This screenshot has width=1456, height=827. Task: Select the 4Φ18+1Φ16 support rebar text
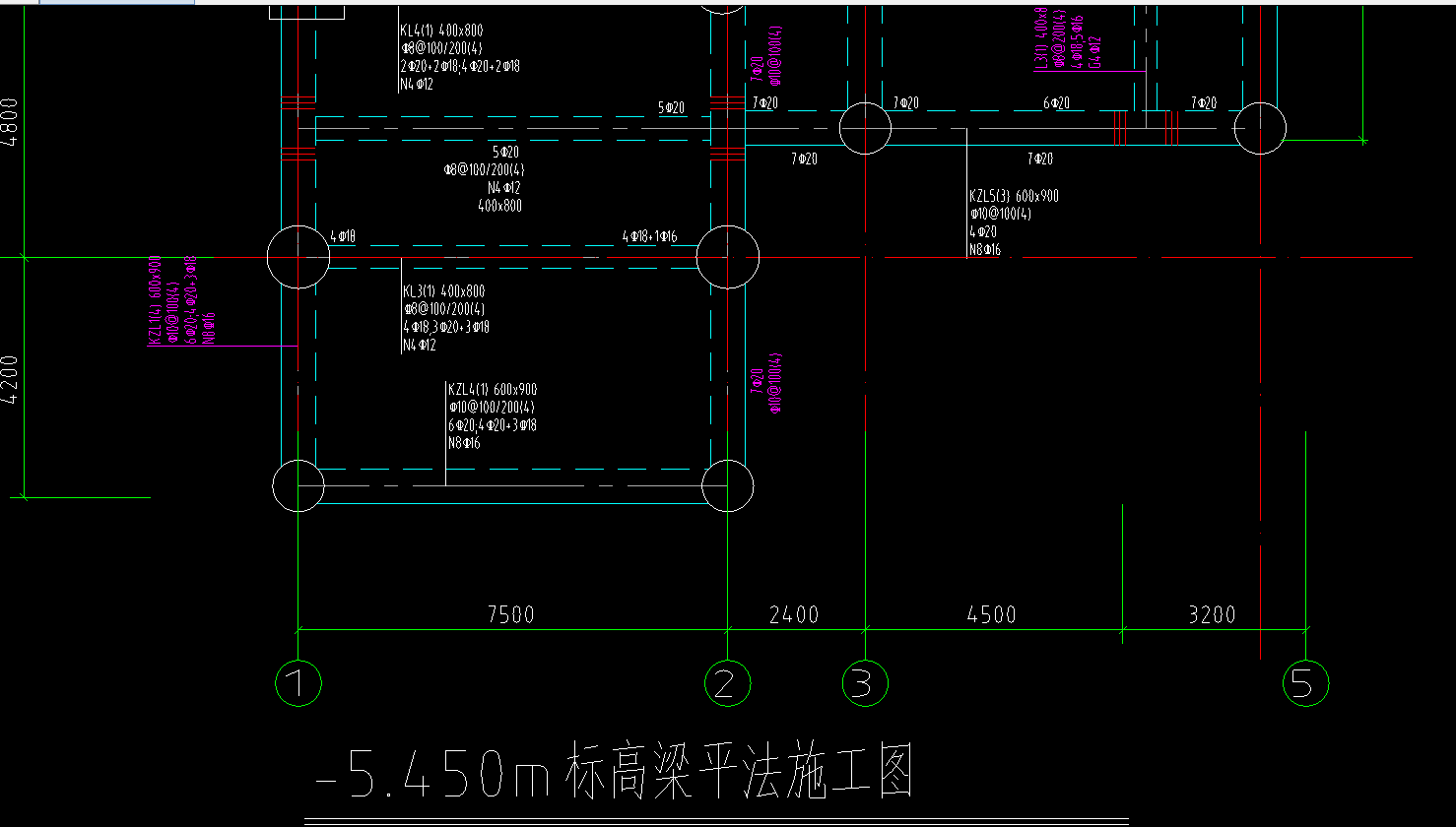(x=649, y=237)
